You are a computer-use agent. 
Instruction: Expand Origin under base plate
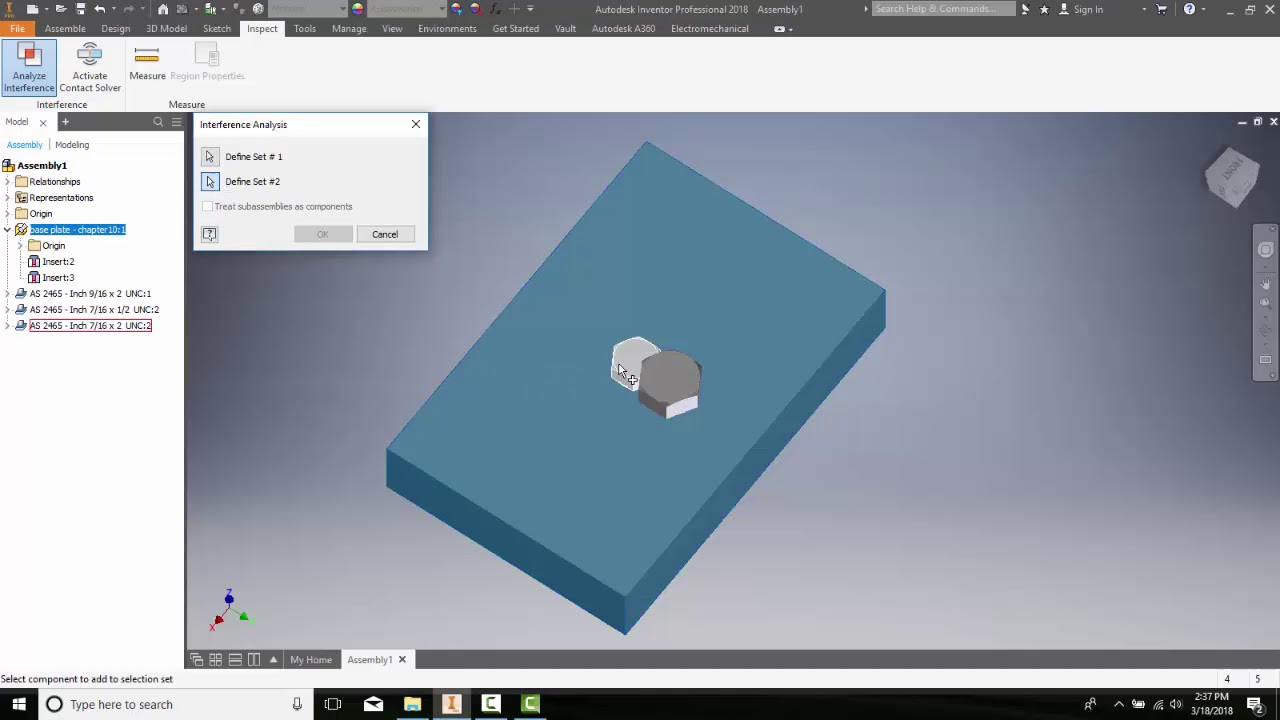(x=21, y=246)
